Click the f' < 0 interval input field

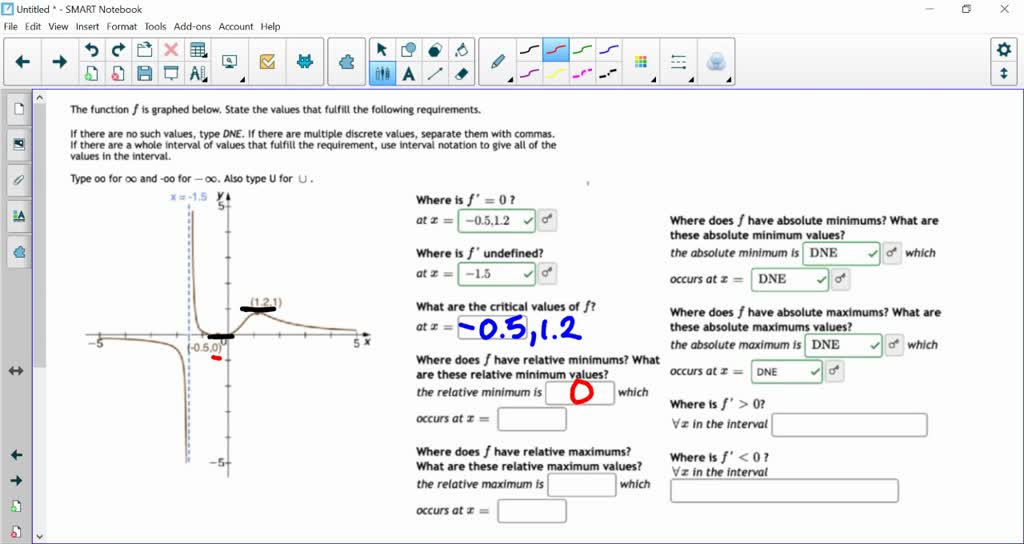pyautogui.click(x=784, y=490)
